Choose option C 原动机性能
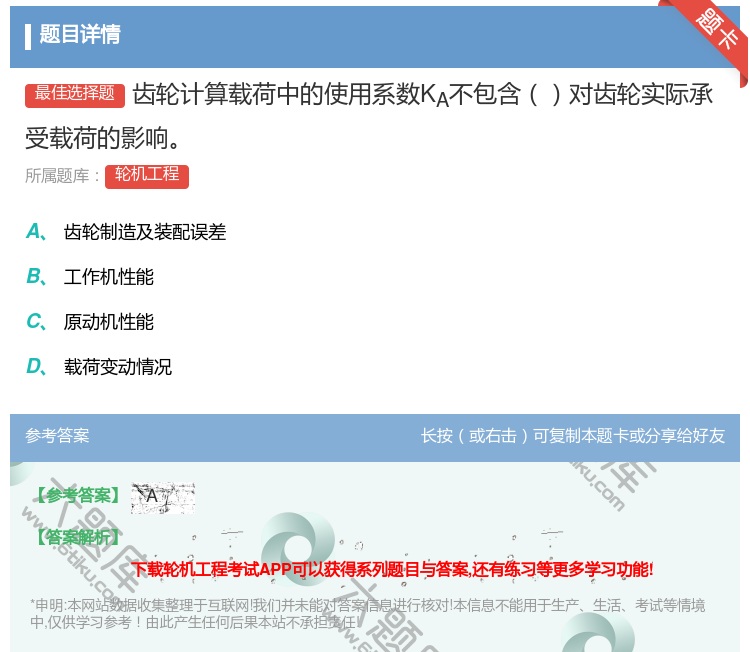 [89, 322]
